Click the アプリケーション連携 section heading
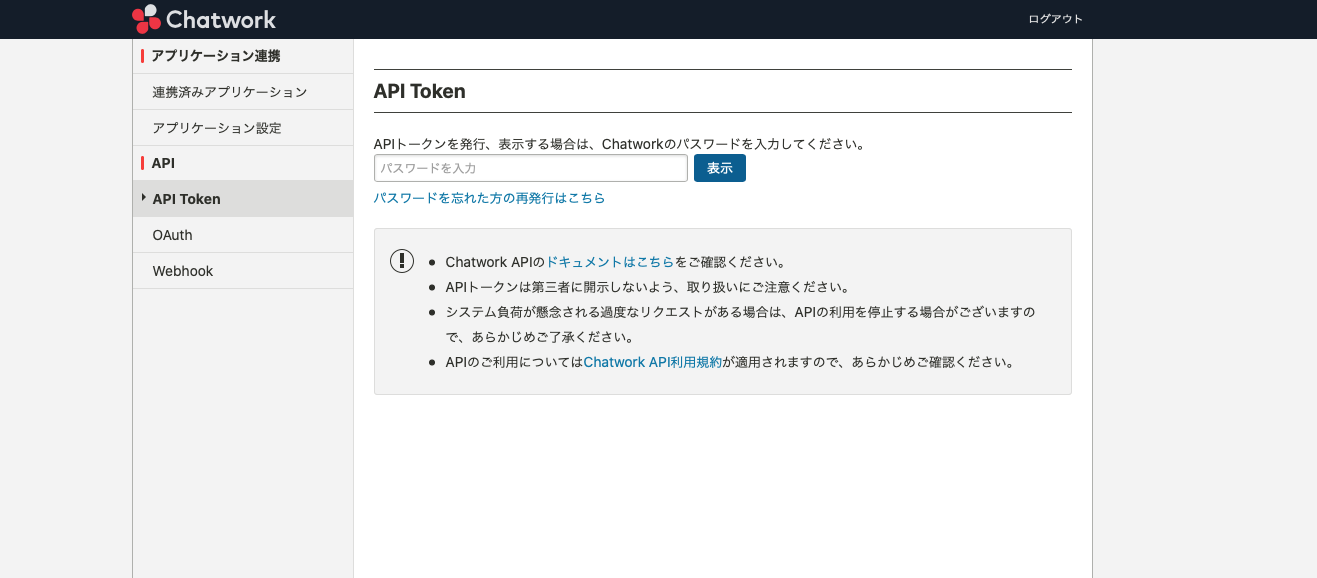 click(216, 56)
